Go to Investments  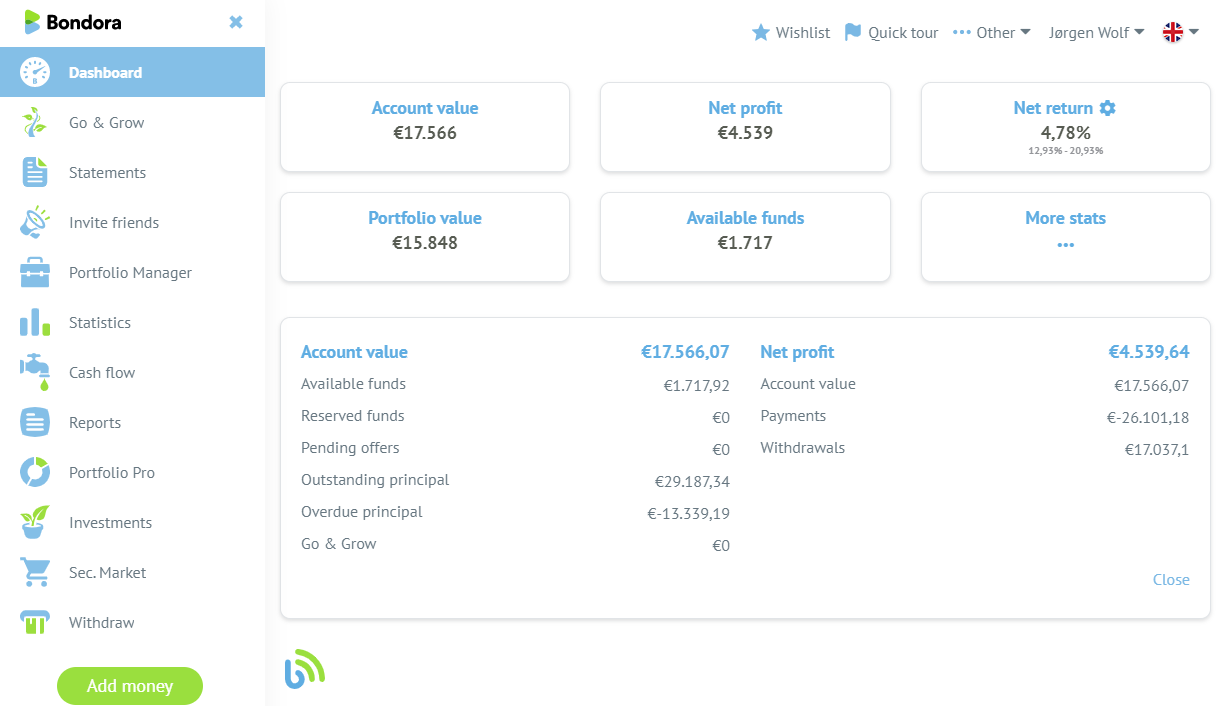coord(132,522)
